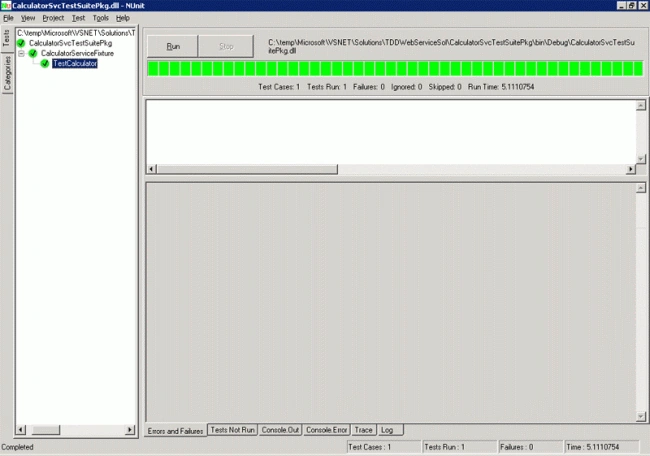Click the disabled Stop button
The height and width of the screenshot is (456, 650).
point(226,46)
